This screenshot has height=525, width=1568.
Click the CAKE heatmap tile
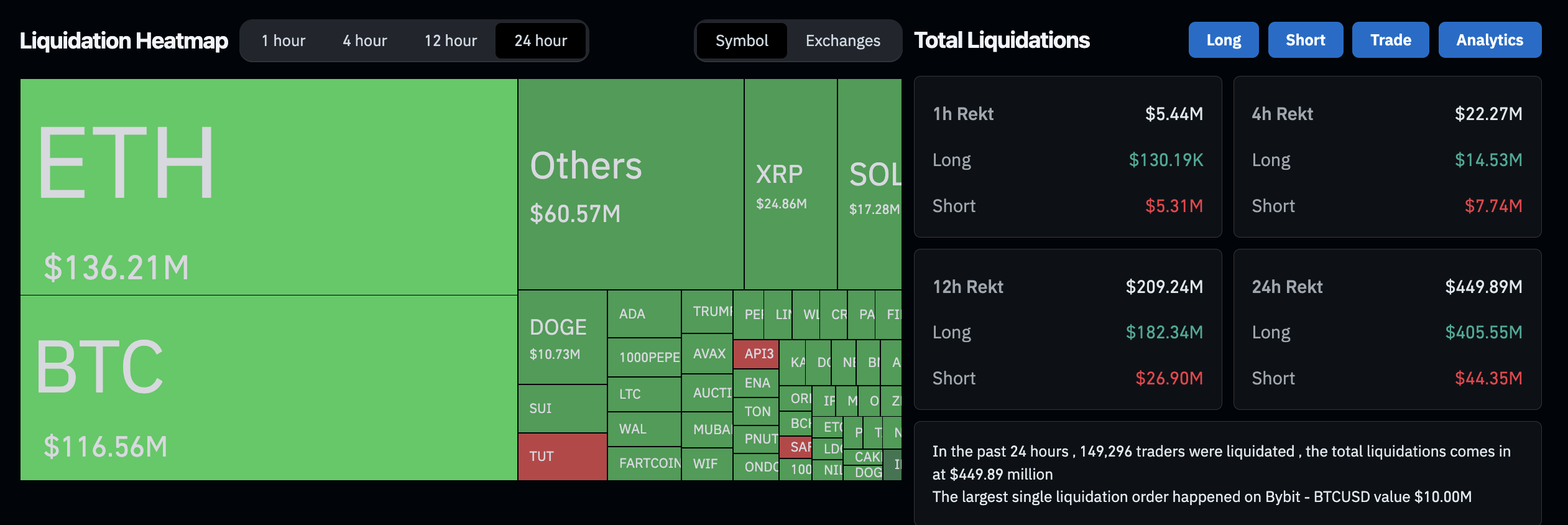[x=863, y=457]
